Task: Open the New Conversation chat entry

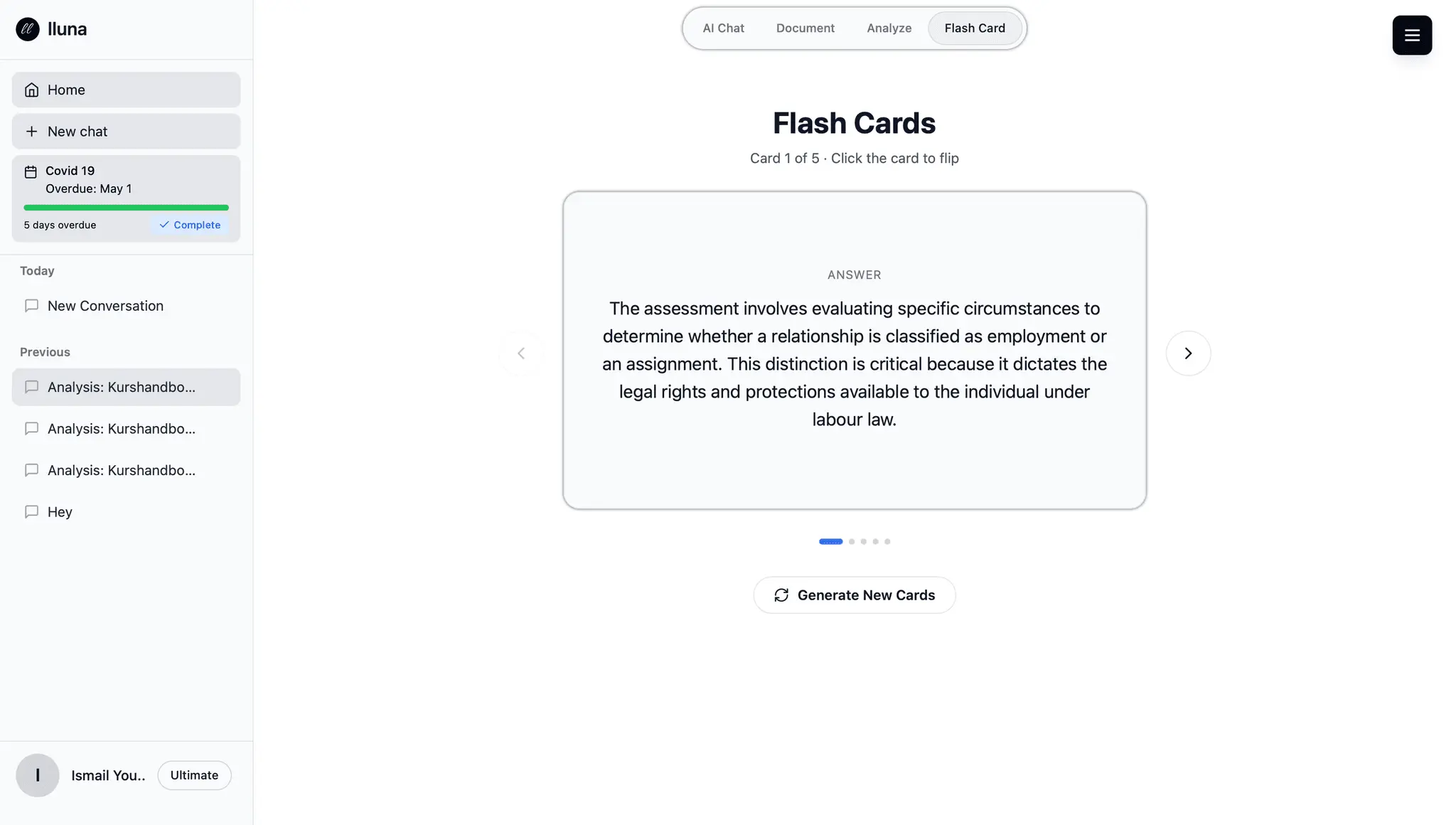Action: pos(126,306)
